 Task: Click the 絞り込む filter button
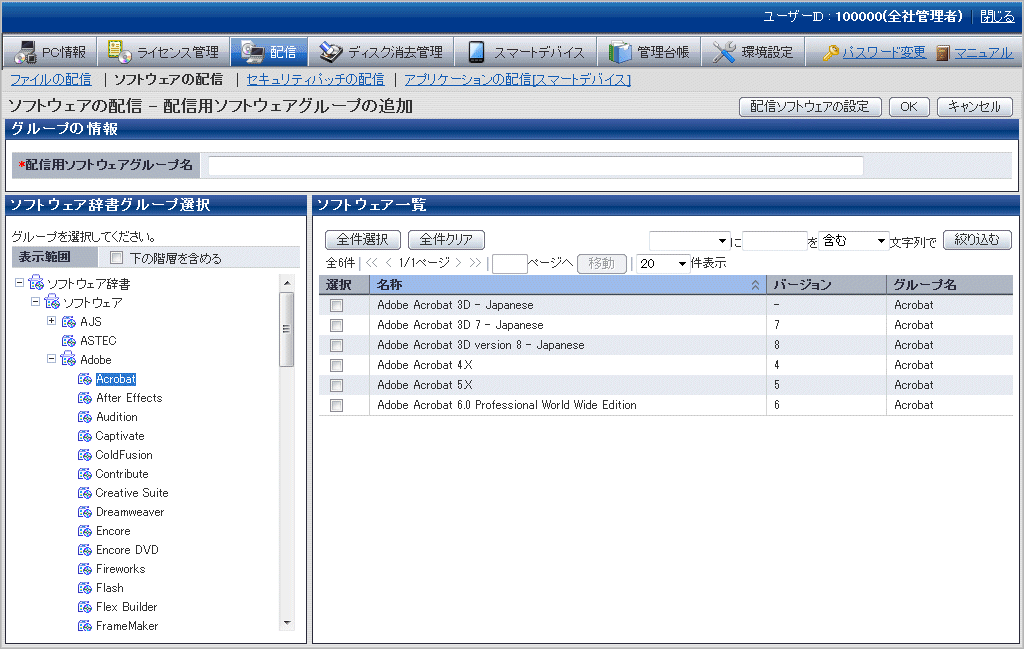click(977, 240)
